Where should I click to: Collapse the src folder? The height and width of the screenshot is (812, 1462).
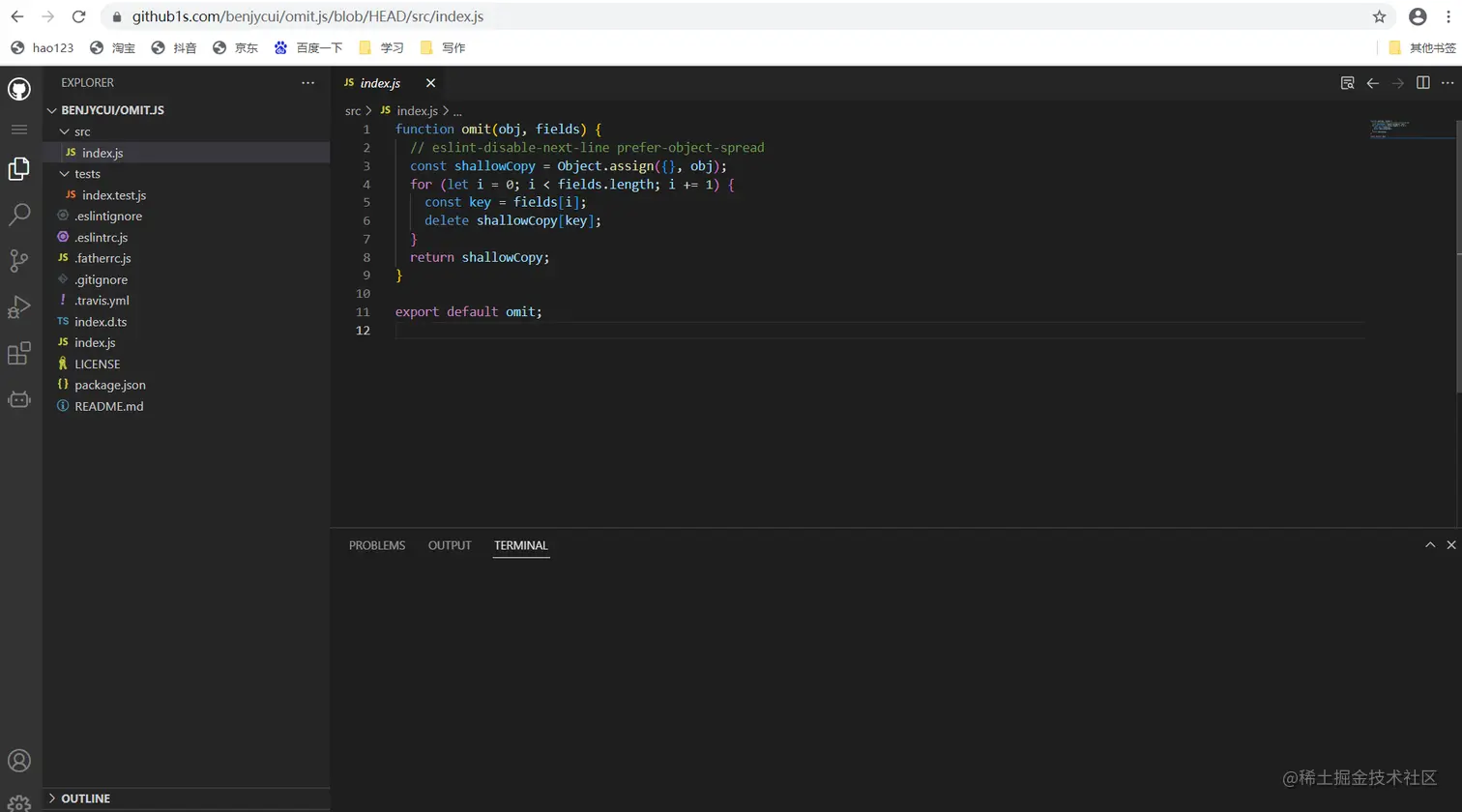[x=187, y=131]
